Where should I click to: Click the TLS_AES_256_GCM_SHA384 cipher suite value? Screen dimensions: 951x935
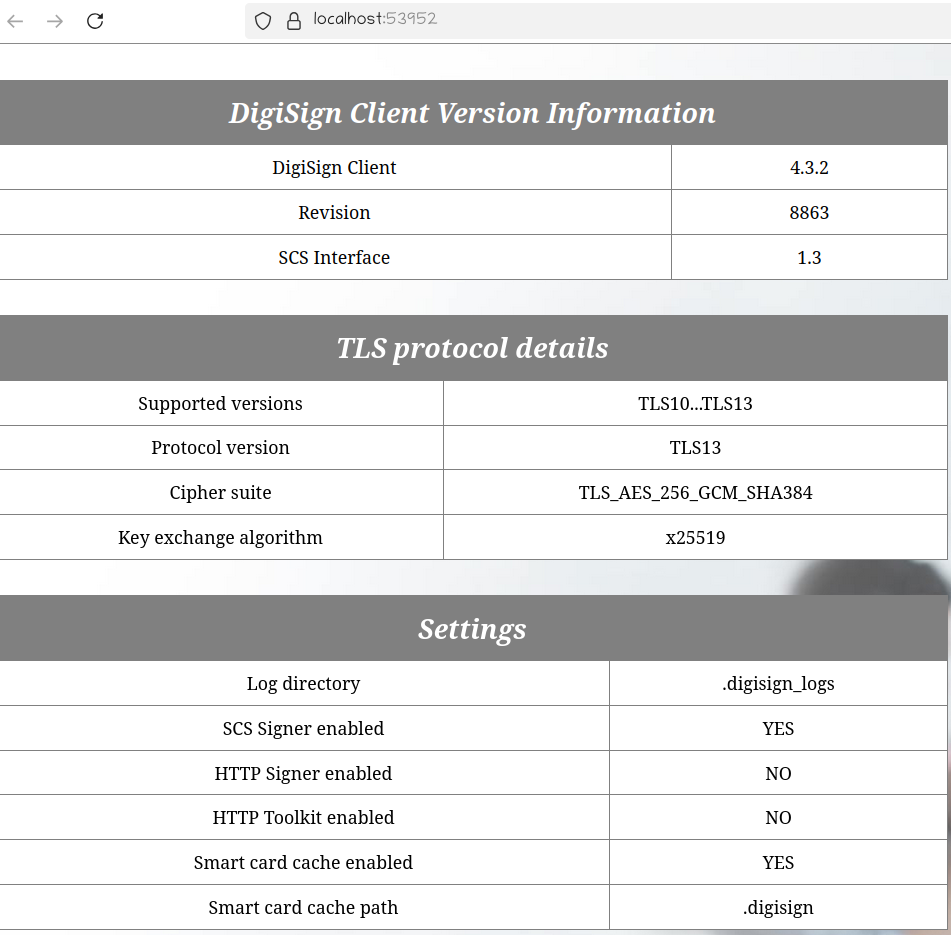695,493
